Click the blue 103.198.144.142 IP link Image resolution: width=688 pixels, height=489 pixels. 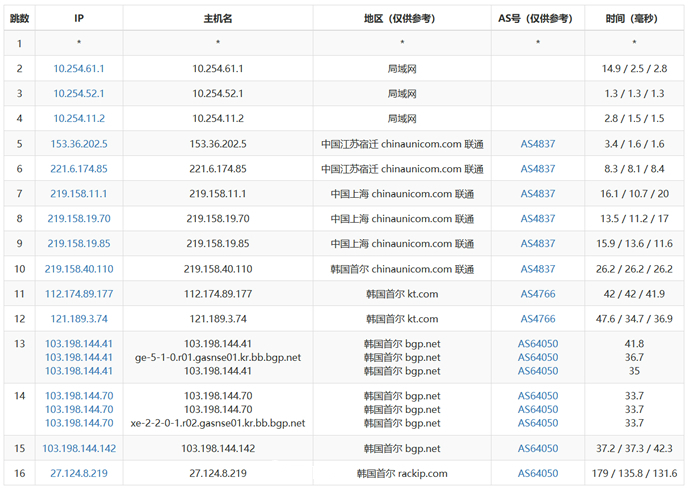pyautogui.click(x=79, y=448)
